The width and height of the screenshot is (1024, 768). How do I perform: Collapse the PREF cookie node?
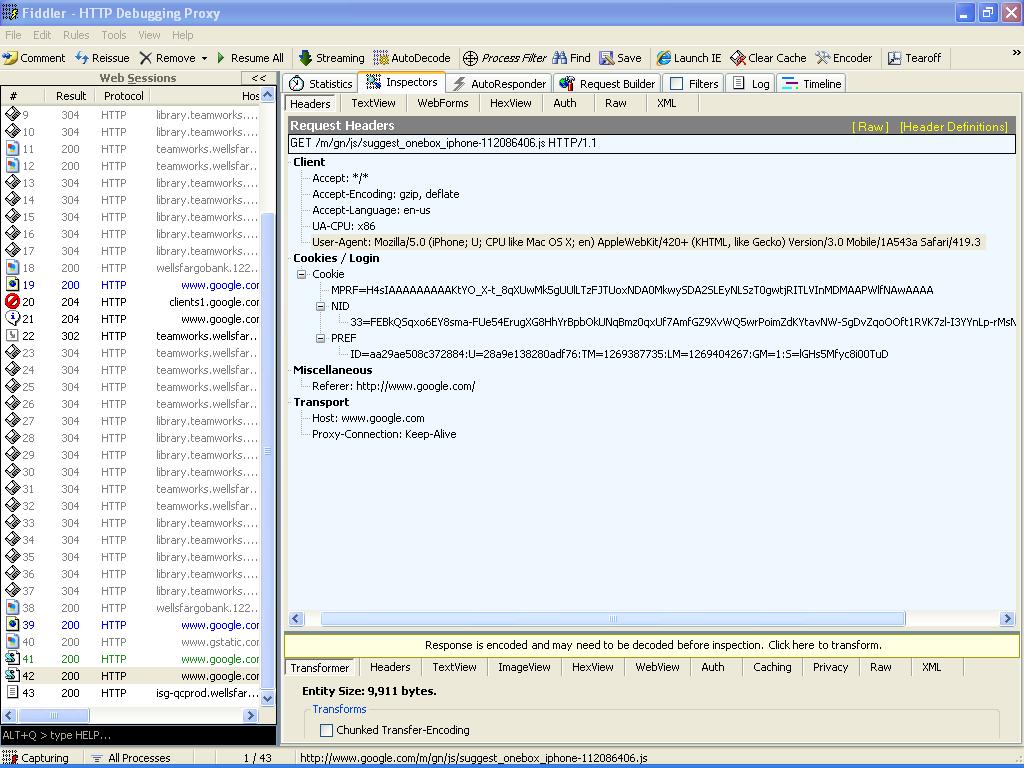click(320, 338)
